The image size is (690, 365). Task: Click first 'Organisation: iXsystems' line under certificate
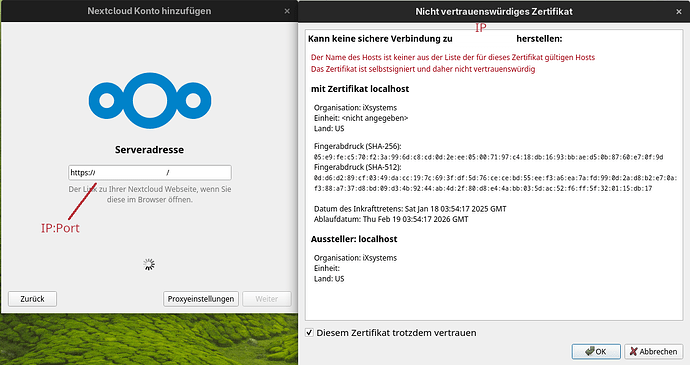(x=356, y=107)
